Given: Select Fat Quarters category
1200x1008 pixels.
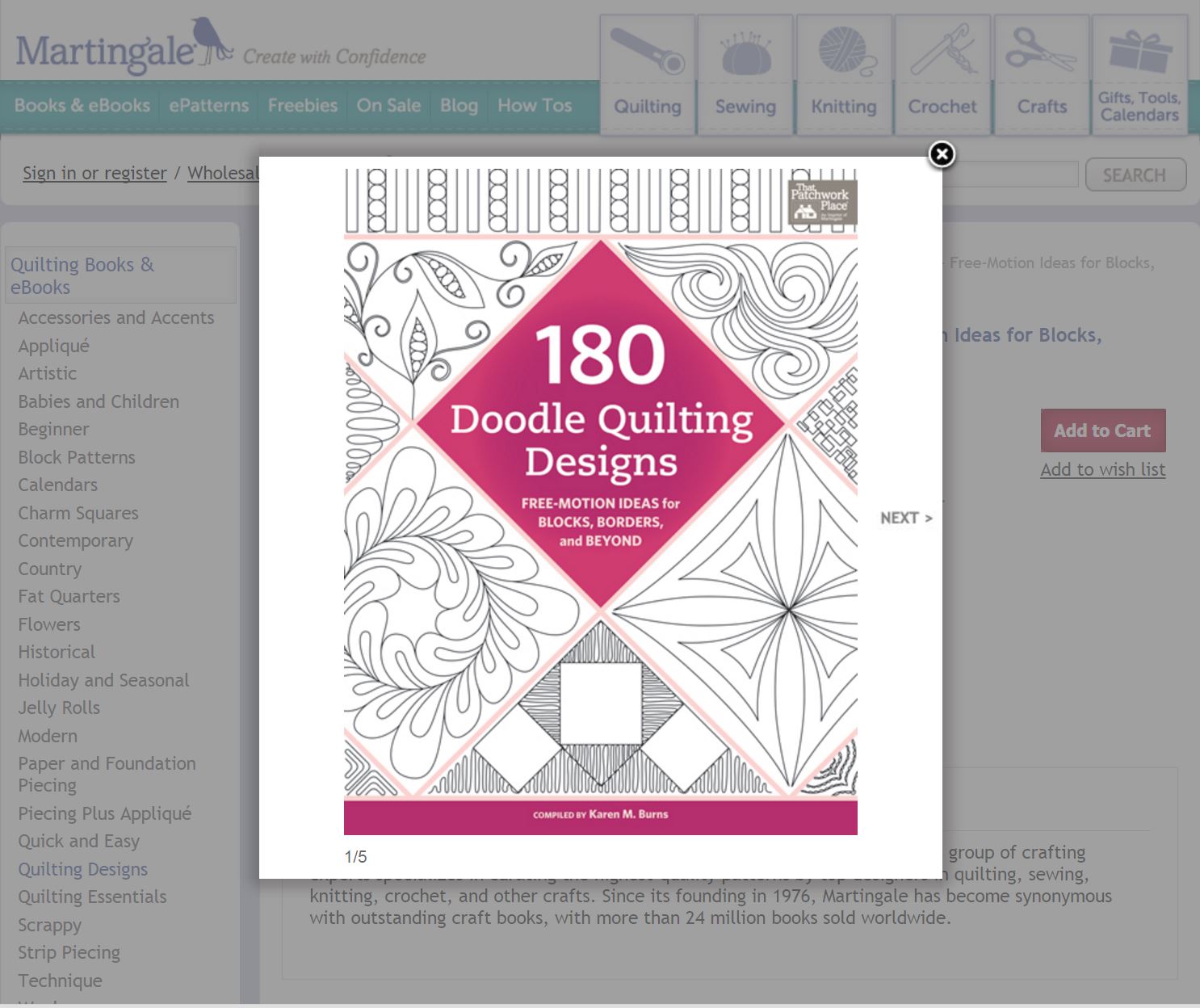Looking at the screenshot, I should point(69,596).
